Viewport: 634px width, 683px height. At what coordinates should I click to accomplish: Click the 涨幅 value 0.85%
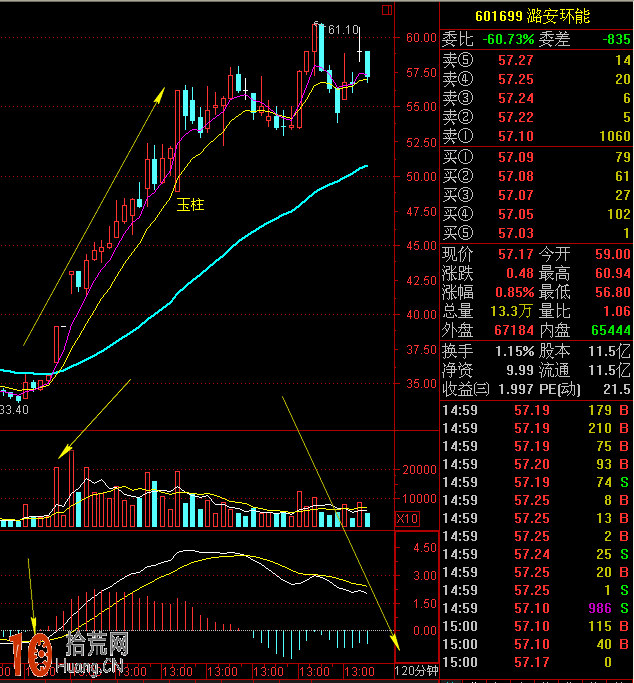515,292
